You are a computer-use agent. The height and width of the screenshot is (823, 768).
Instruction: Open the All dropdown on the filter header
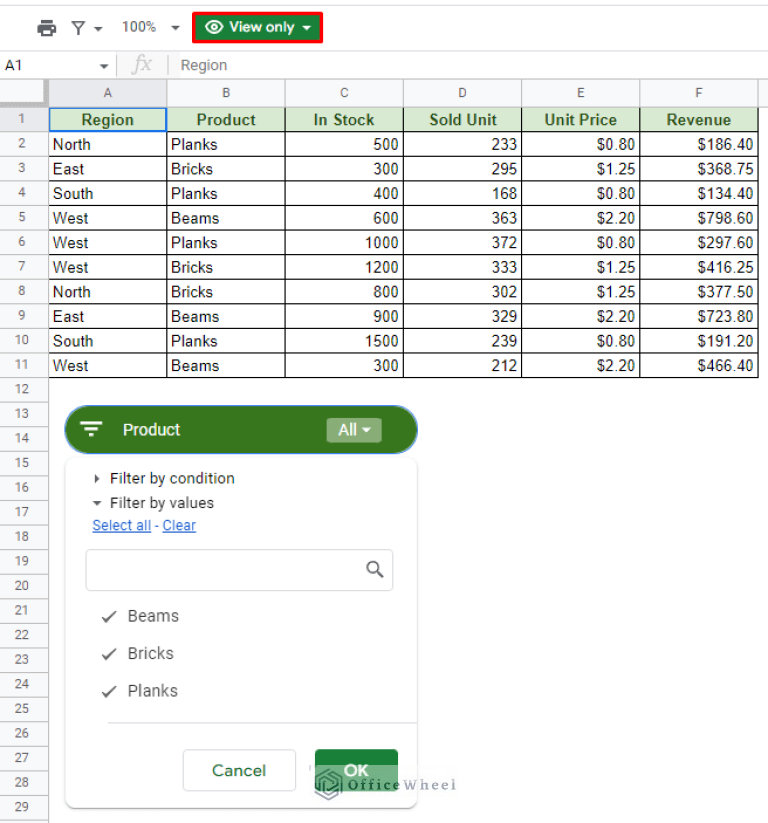[x=354, y=429]
